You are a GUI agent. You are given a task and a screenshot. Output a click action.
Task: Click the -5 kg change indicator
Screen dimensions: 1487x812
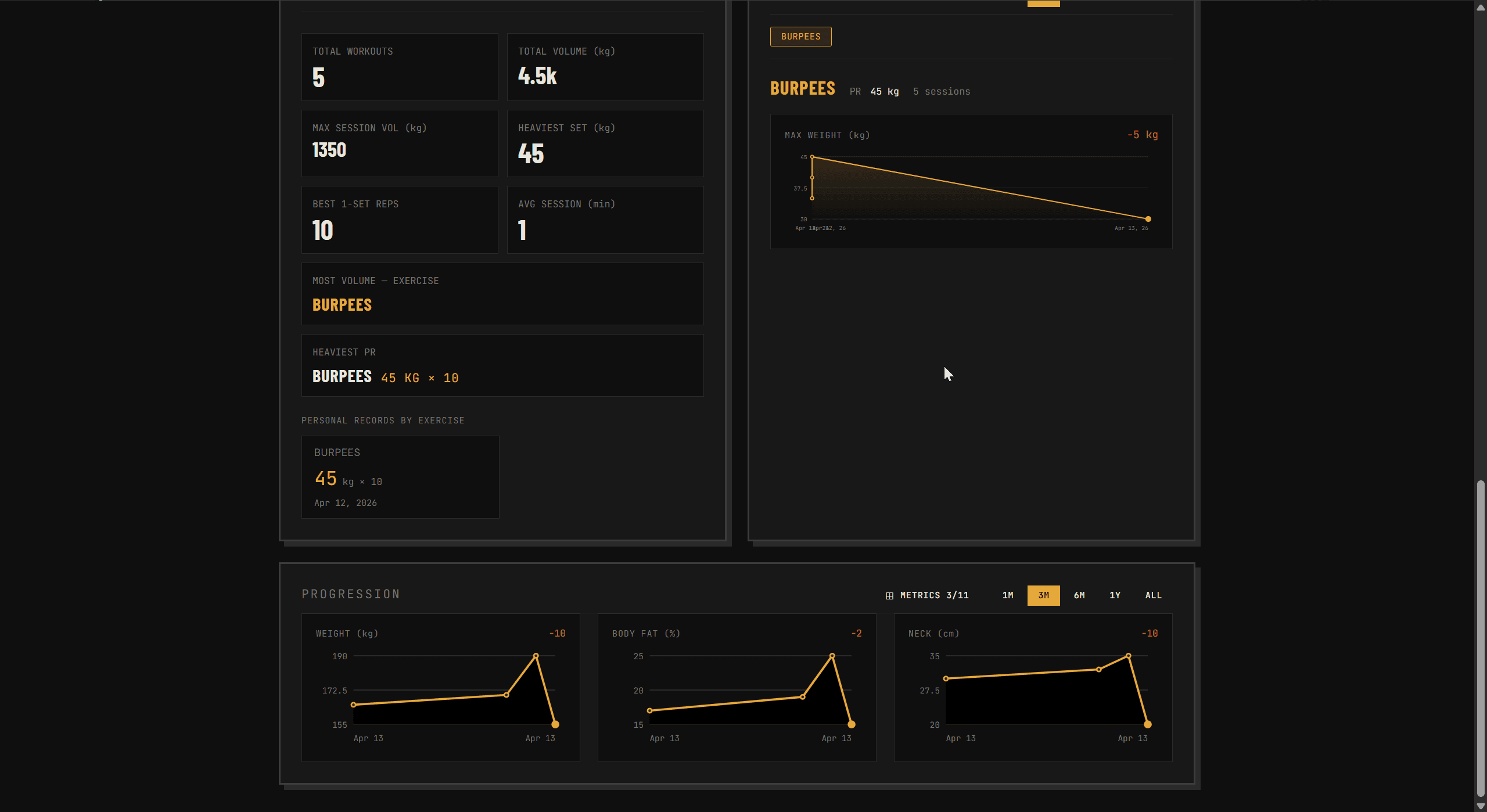[1143, 135]
